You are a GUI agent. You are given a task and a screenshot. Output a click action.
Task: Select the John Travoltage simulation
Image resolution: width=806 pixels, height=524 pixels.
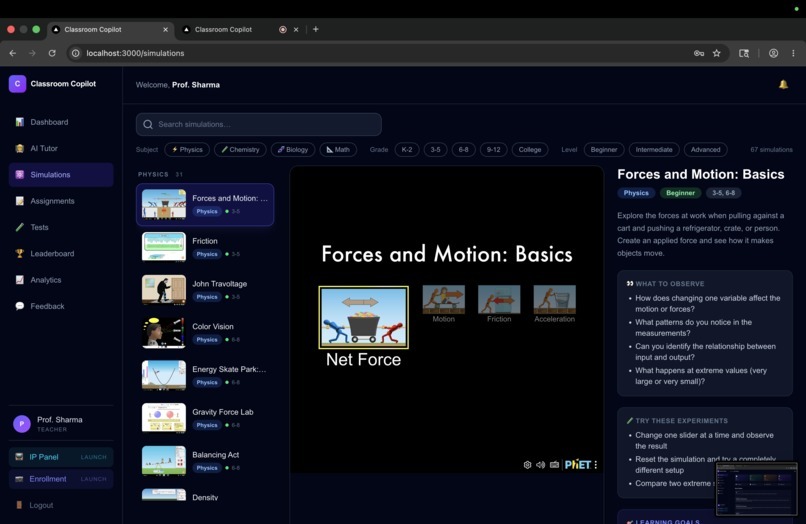(205, 290)
